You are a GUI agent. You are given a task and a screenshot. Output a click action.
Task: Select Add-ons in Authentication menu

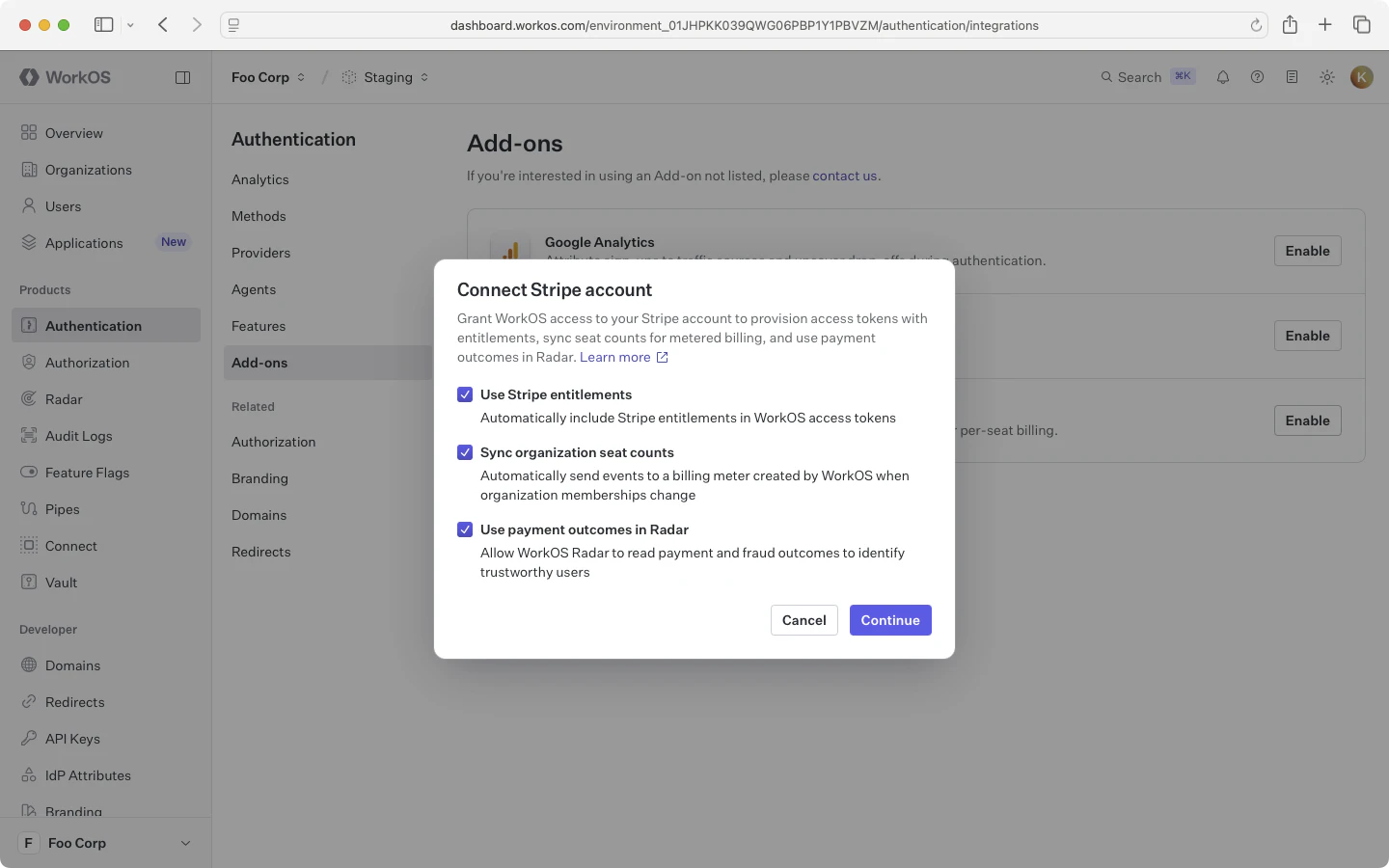pyautogui.click(x=328, y=363)
